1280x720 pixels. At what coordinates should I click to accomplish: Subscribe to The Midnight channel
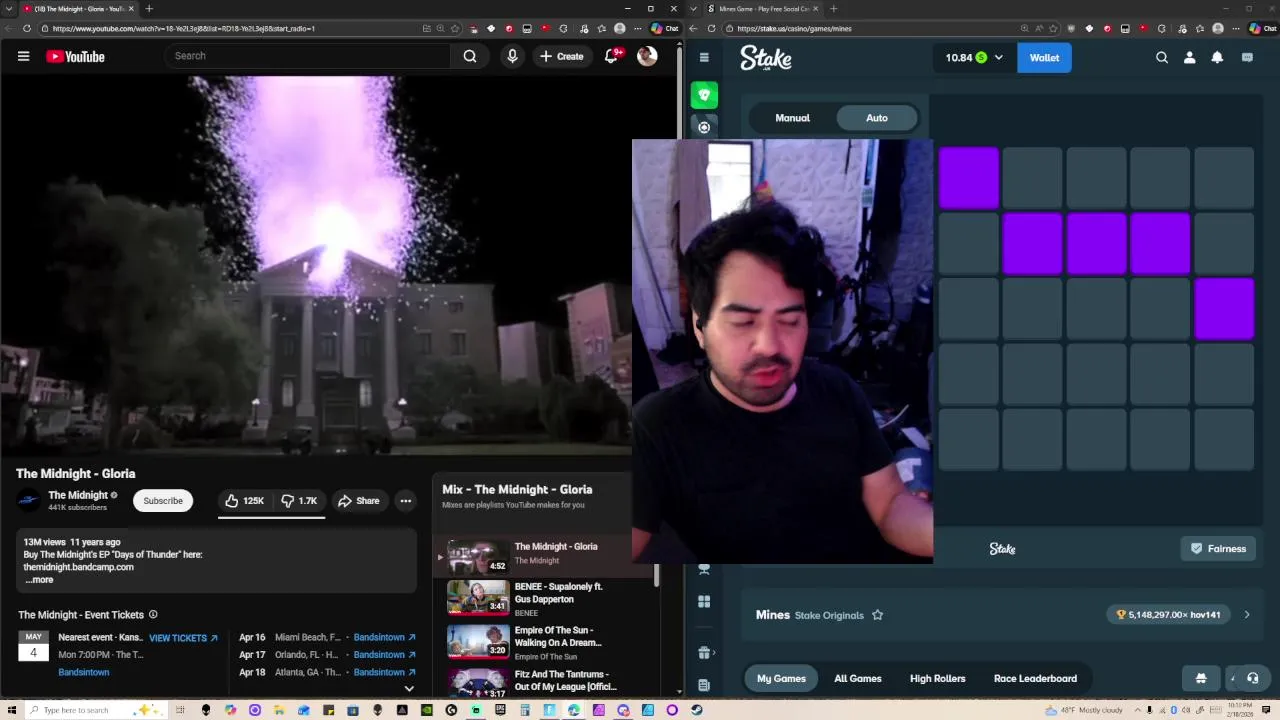[163, 500]
